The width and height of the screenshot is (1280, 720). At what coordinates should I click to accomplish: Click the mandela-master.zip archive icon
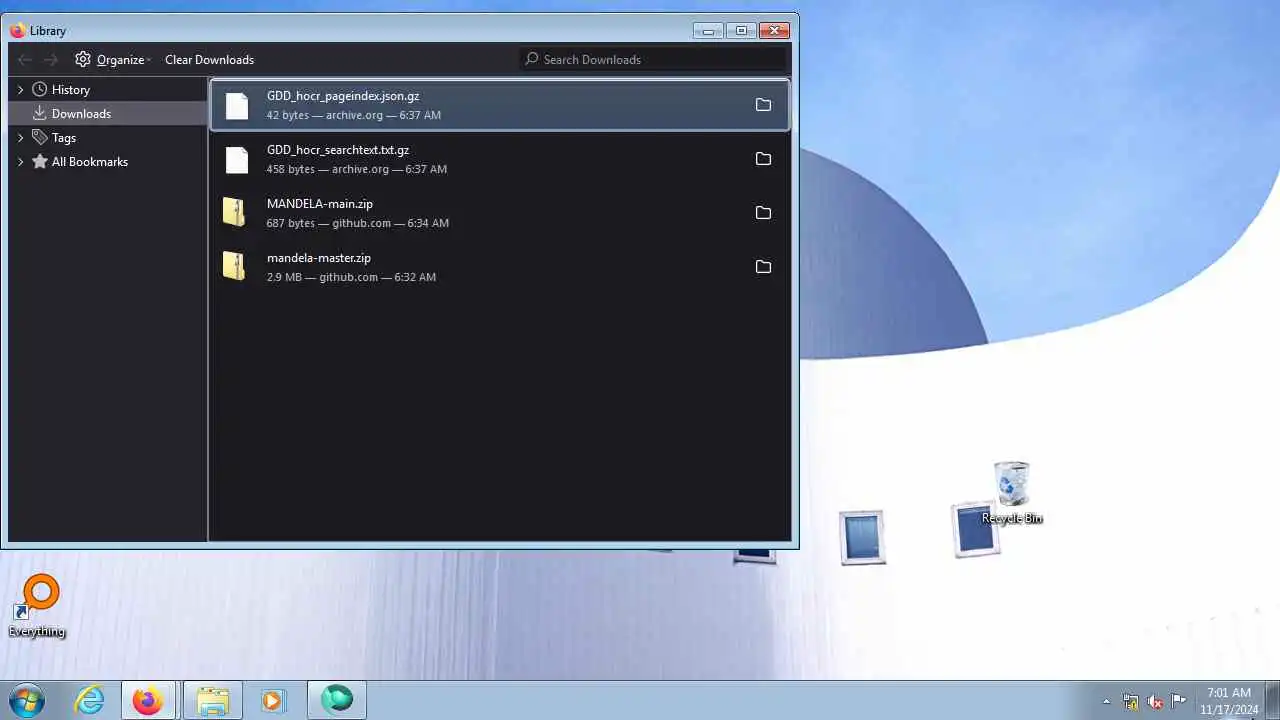pyautogui.click(x=234, y=266)
